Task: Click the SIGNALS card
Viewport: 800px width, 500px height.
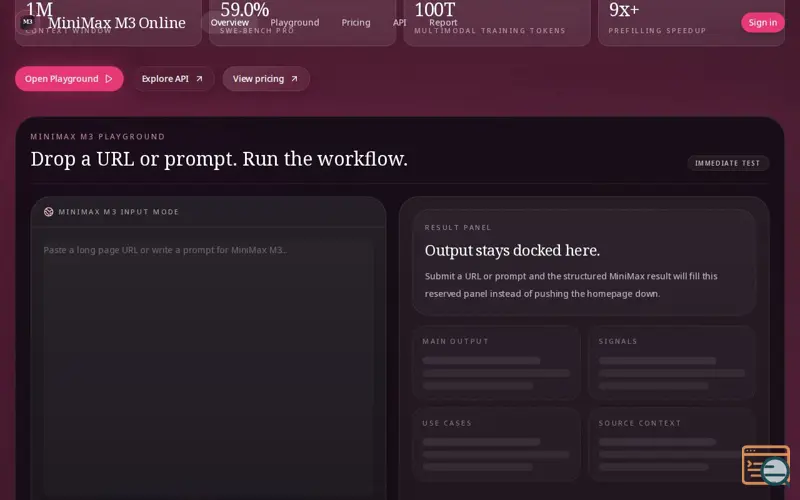Action: (x=671, y=363)
